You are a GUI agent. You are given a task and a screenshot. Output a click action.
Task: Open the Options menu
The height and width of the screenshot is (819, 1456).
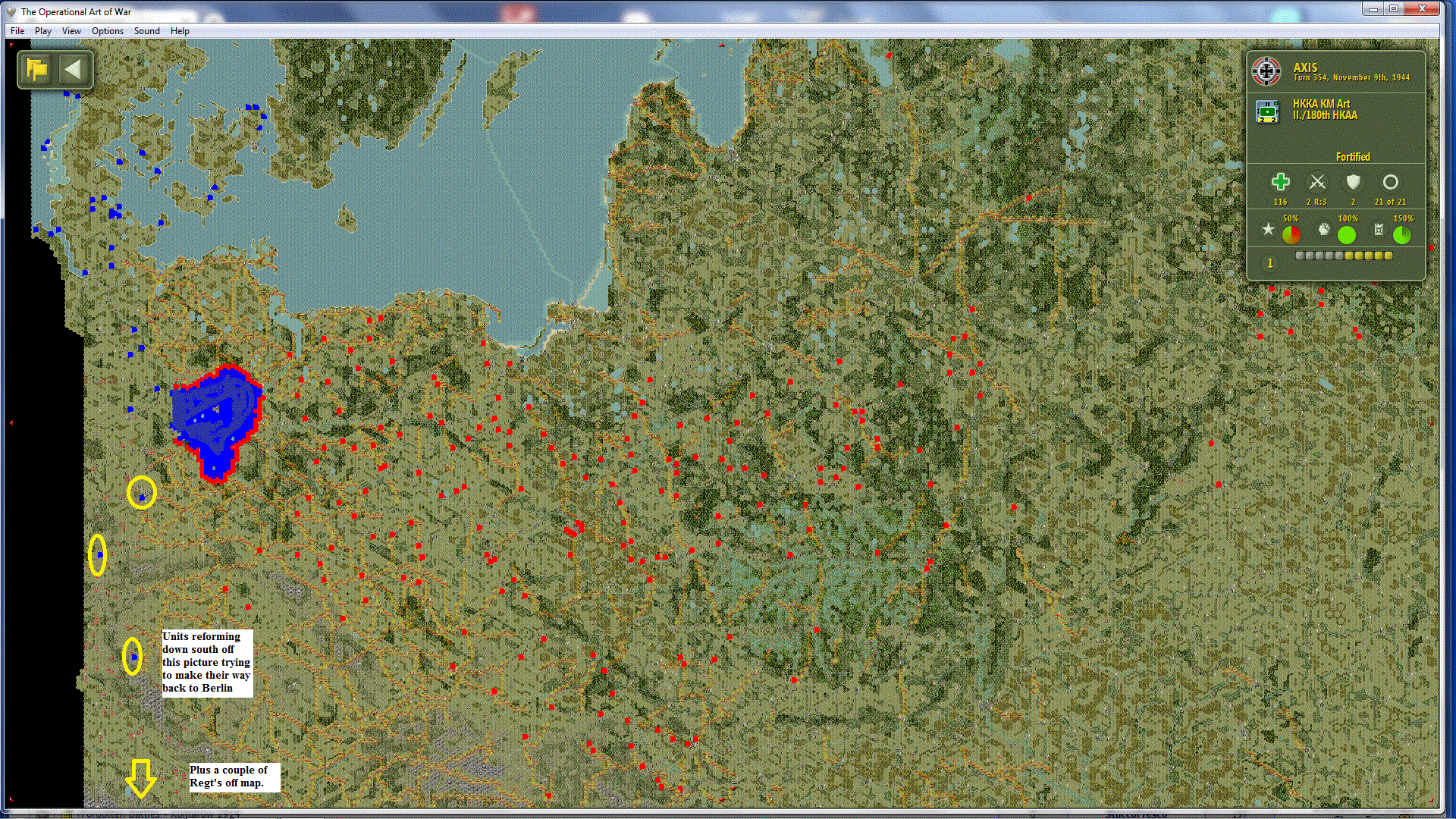pyautogui.click(x=108, y=31)
